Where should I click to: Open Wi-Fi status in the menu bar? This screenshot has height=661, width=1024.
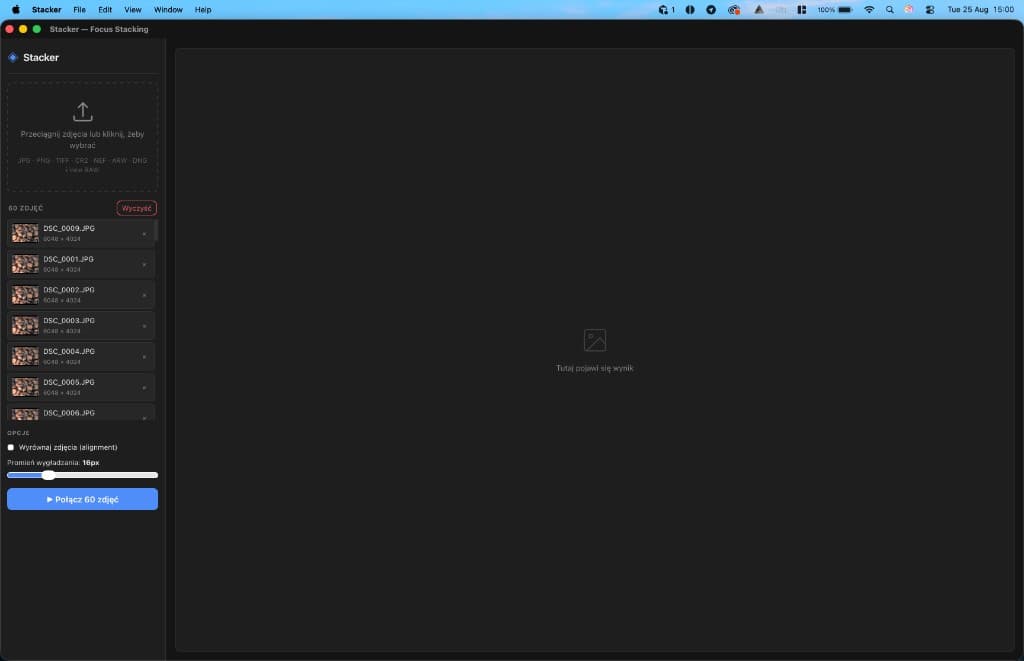(869, 10)
